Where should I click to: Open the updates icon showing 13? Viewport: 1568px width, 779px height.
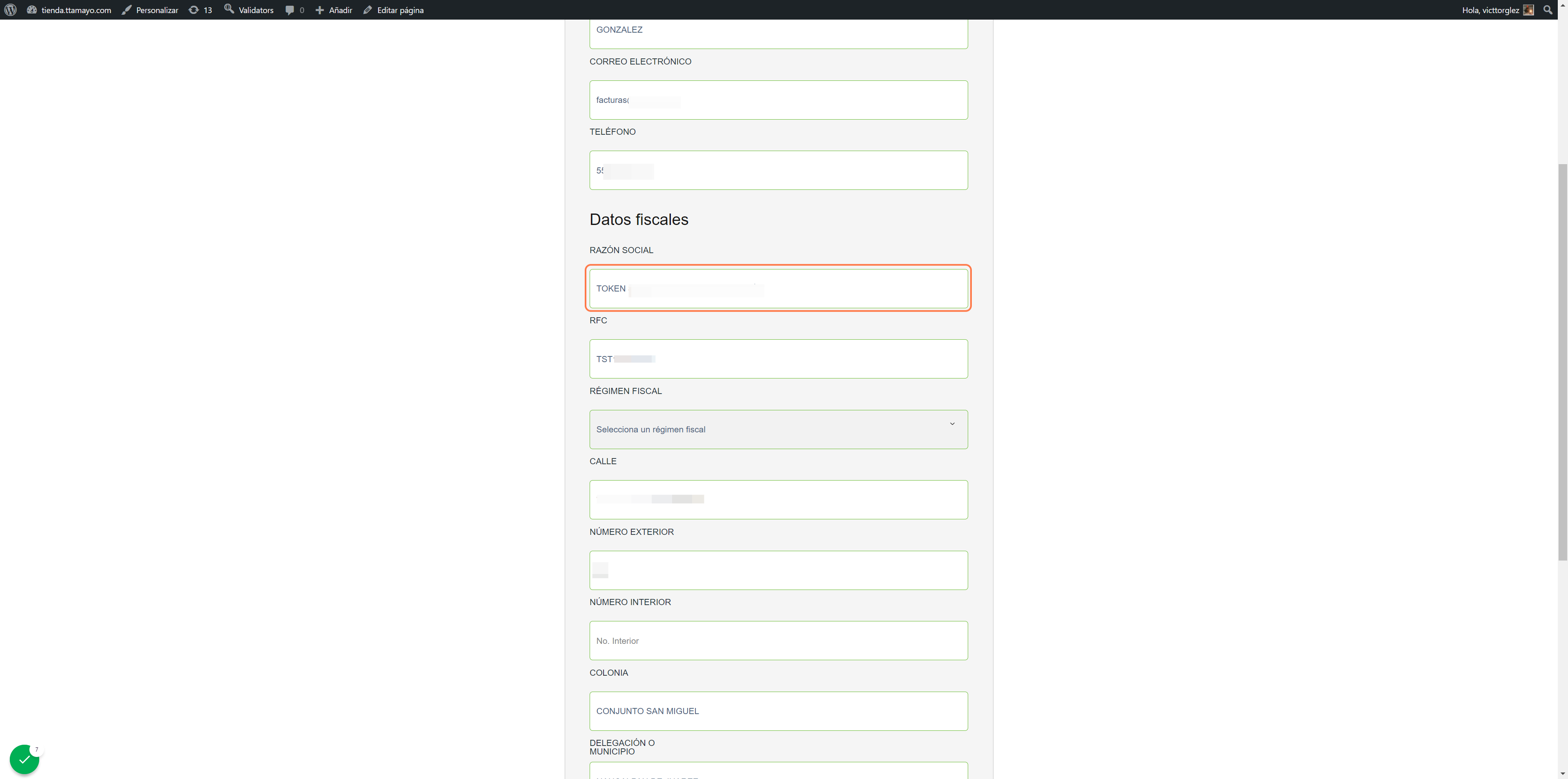point(194,10)
